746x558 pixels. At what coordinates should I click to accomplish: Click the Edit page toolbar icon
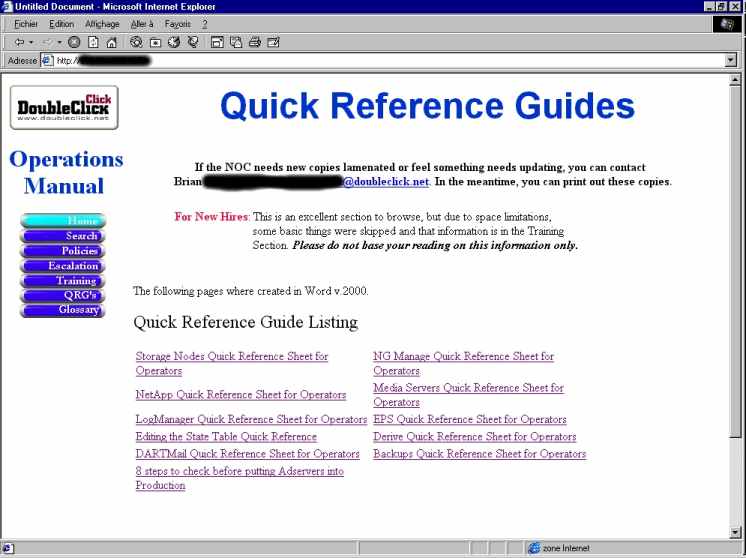pyautogui.click(x=274, y=42)
